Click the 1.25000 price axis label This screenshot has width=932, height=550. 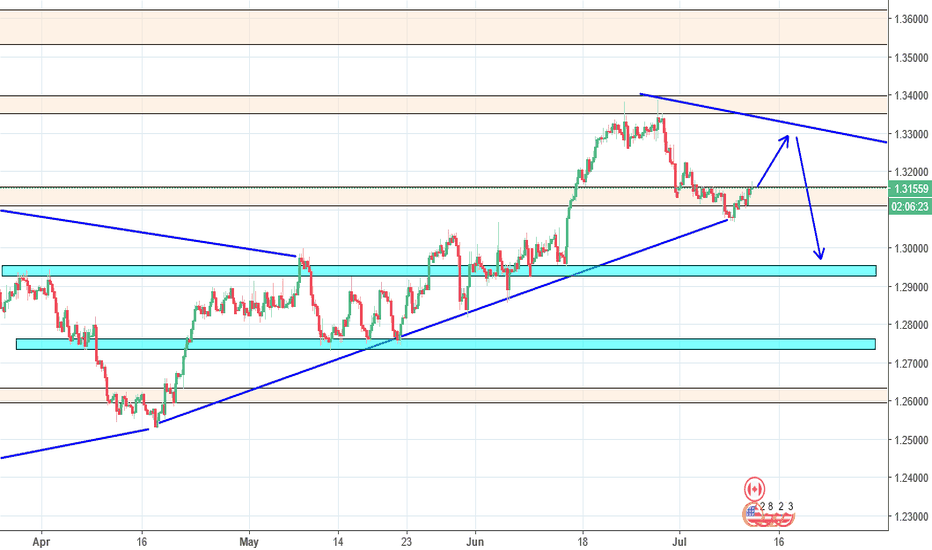911,440
